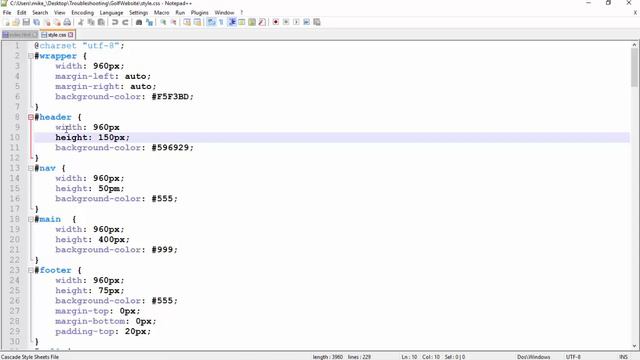Open the Settings menu
The image size is (640, 360).
point(139,13)
